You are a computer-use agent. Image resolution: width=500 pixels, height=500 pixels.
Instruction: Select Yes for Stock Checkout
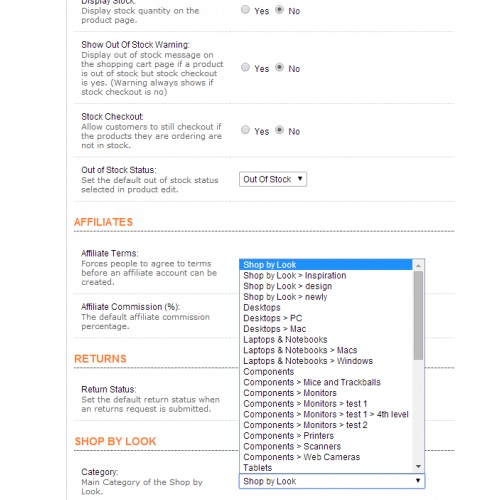click(x=245, y=130)
